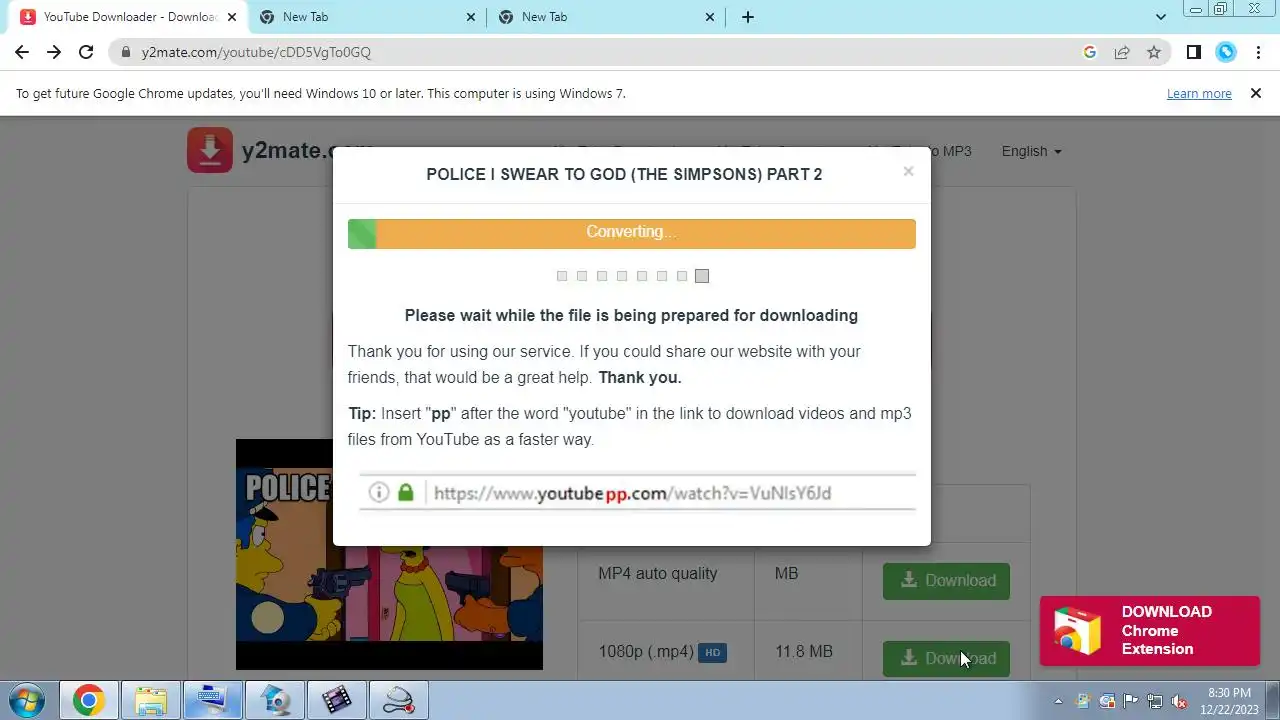Reload the y2mate page

[86, 52]
